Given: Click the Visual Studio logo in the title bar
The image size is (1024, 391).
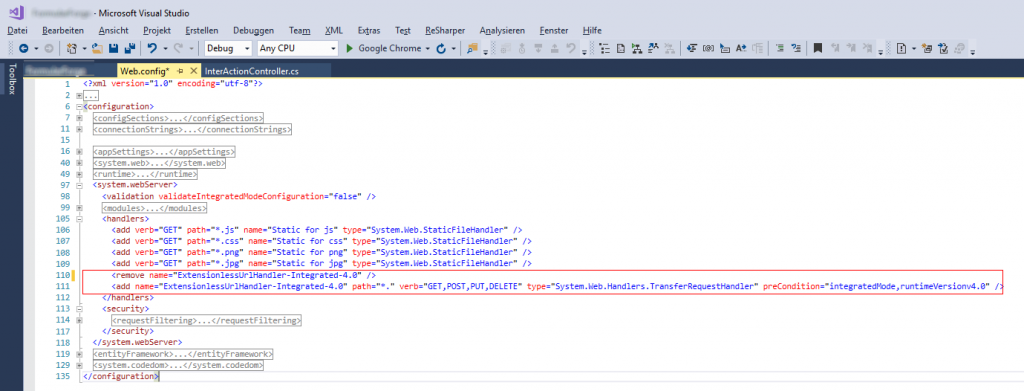Looking at the screenshot, I should 17,12.
